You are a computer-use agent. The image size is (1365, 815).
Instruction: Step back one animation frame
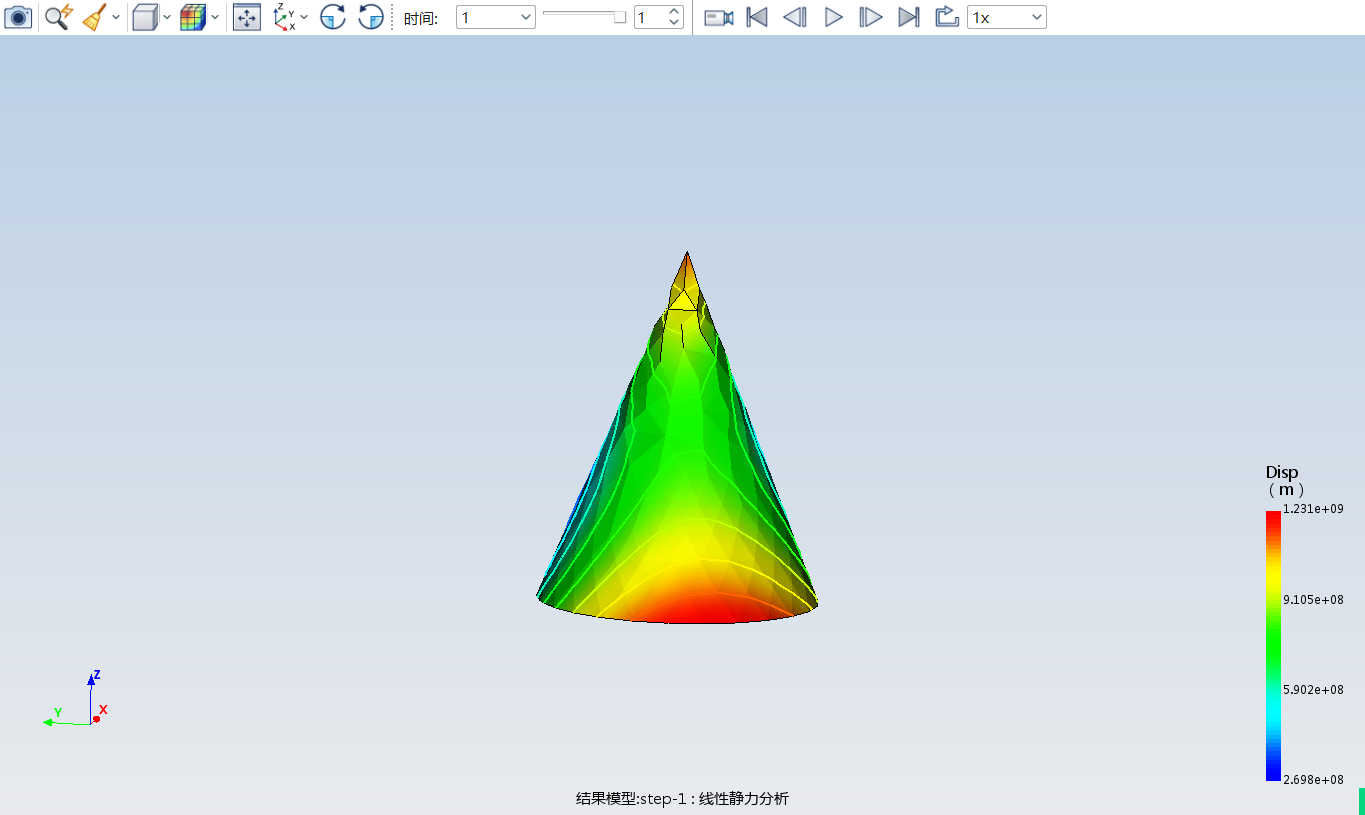[x=795, y=17]
